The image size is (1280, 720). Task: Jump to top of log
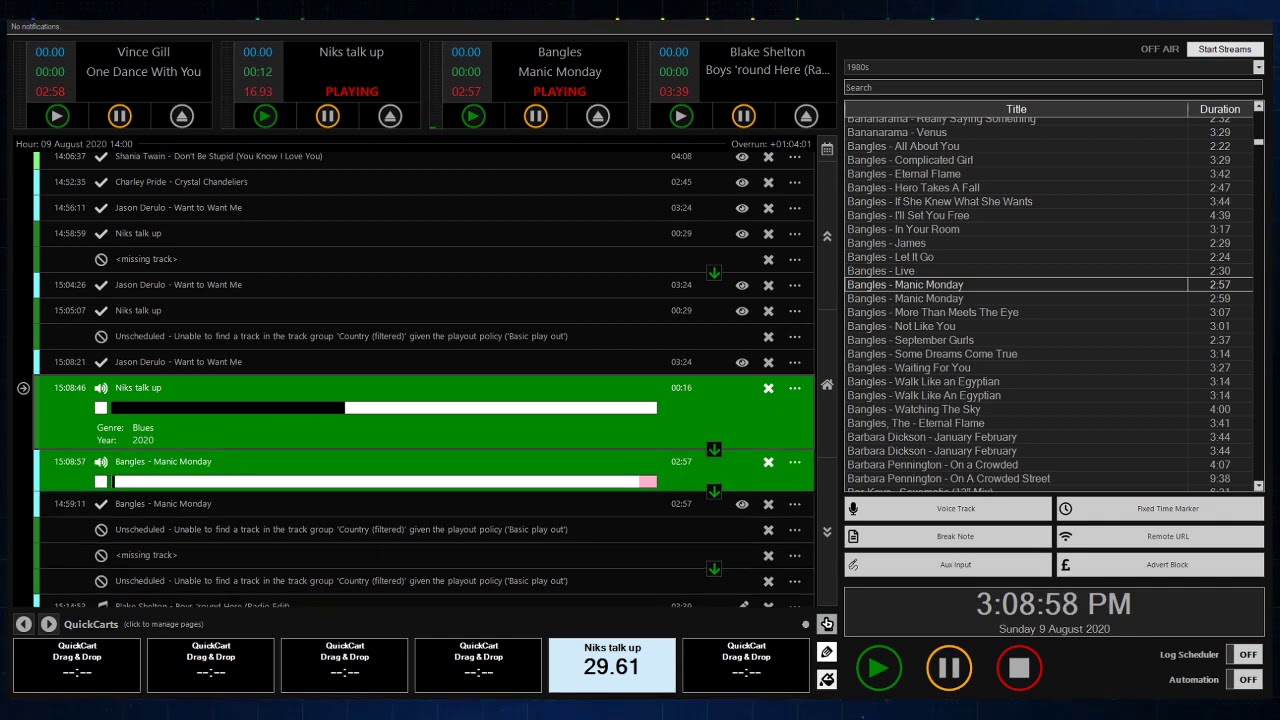click(x=827, y=236)
